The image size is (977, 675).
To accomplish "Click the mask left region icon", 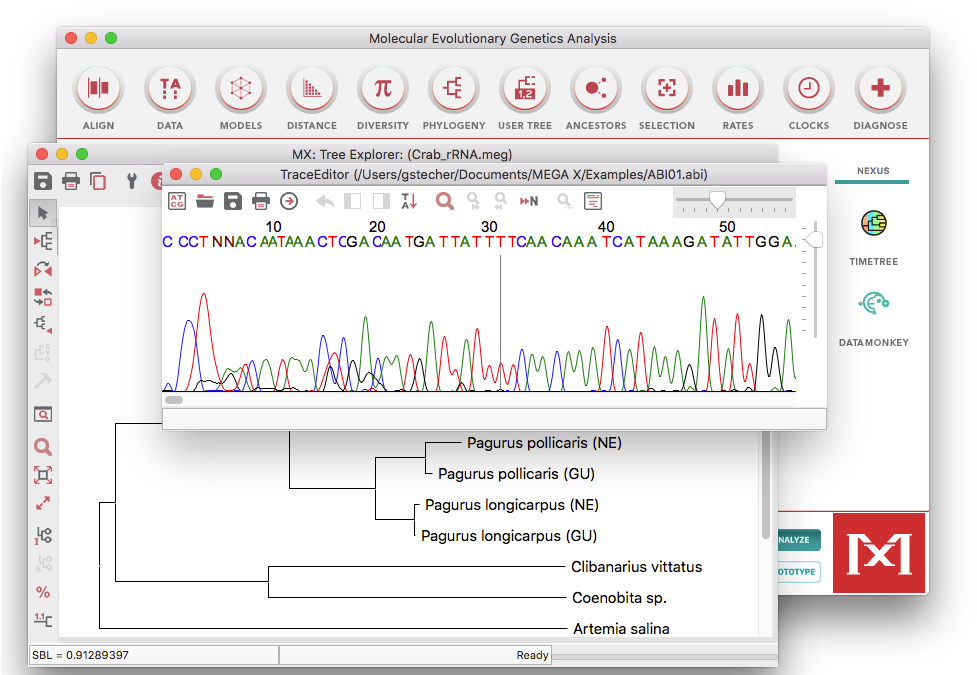I will point(352,201).
